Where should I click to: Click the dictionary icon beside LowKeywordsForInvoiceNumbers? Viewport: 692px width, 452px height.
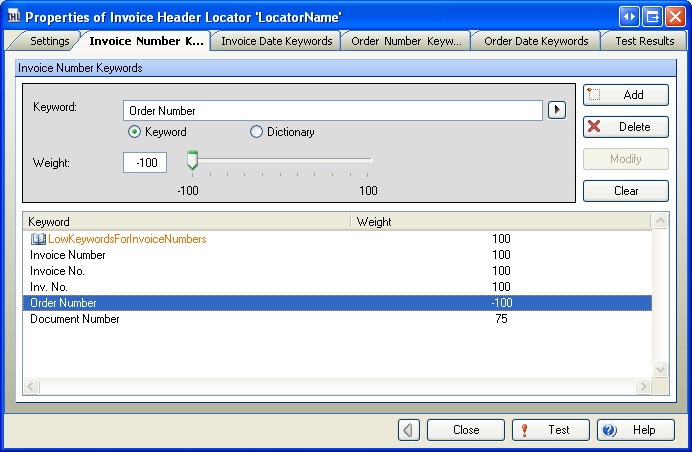38,239
